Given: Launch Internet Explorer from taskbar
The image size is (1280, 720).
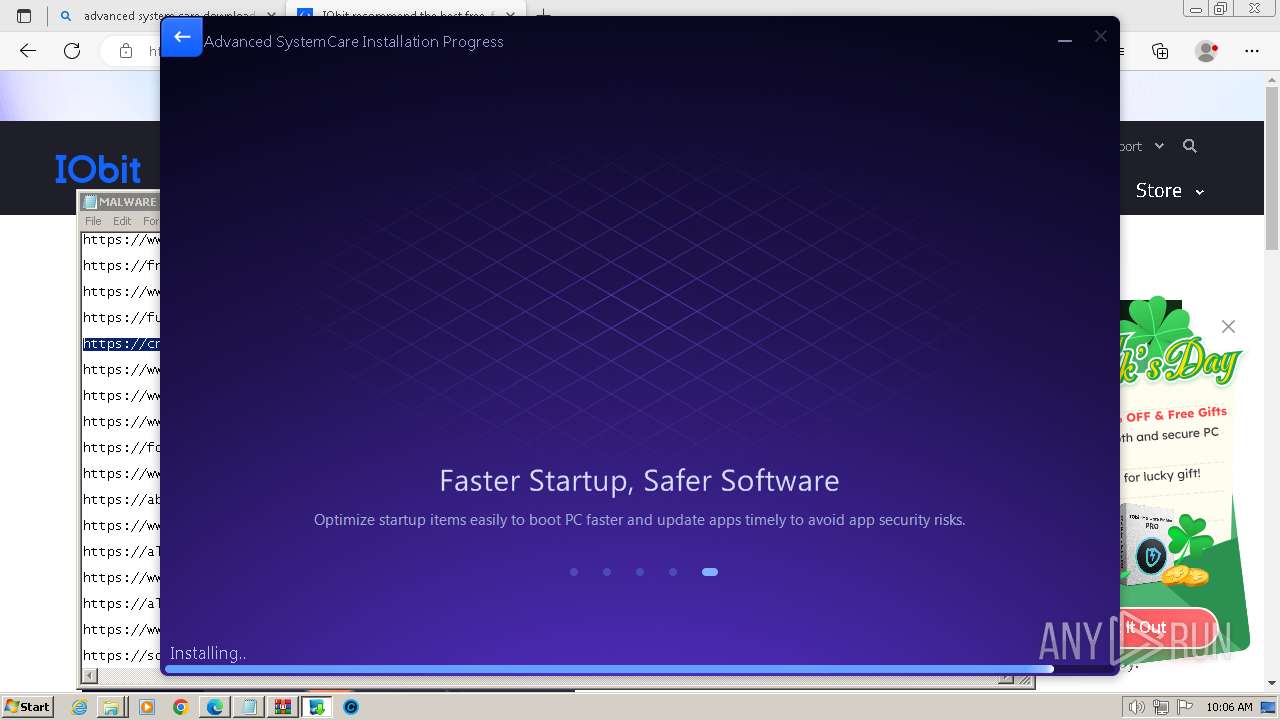Looking at the screenshot, I should point(80,707).
